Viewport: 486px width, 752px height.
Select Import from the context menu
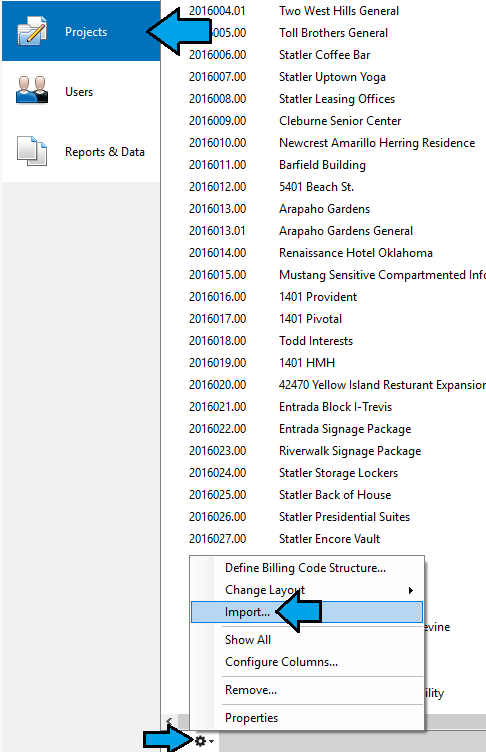click(x=307, y=612)
